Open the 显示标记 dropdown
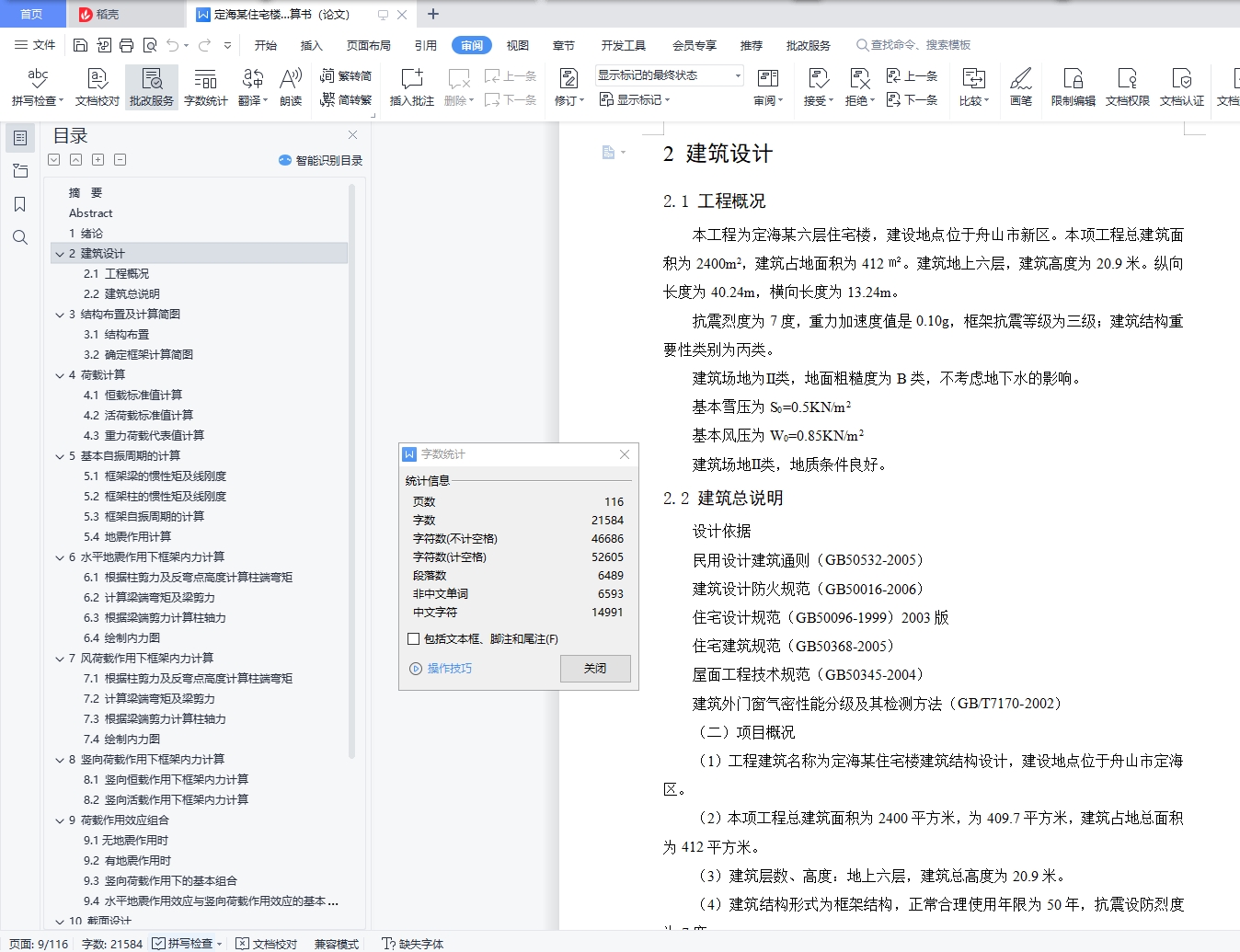This screenshot has width=1240, height=952. [635, 99]
